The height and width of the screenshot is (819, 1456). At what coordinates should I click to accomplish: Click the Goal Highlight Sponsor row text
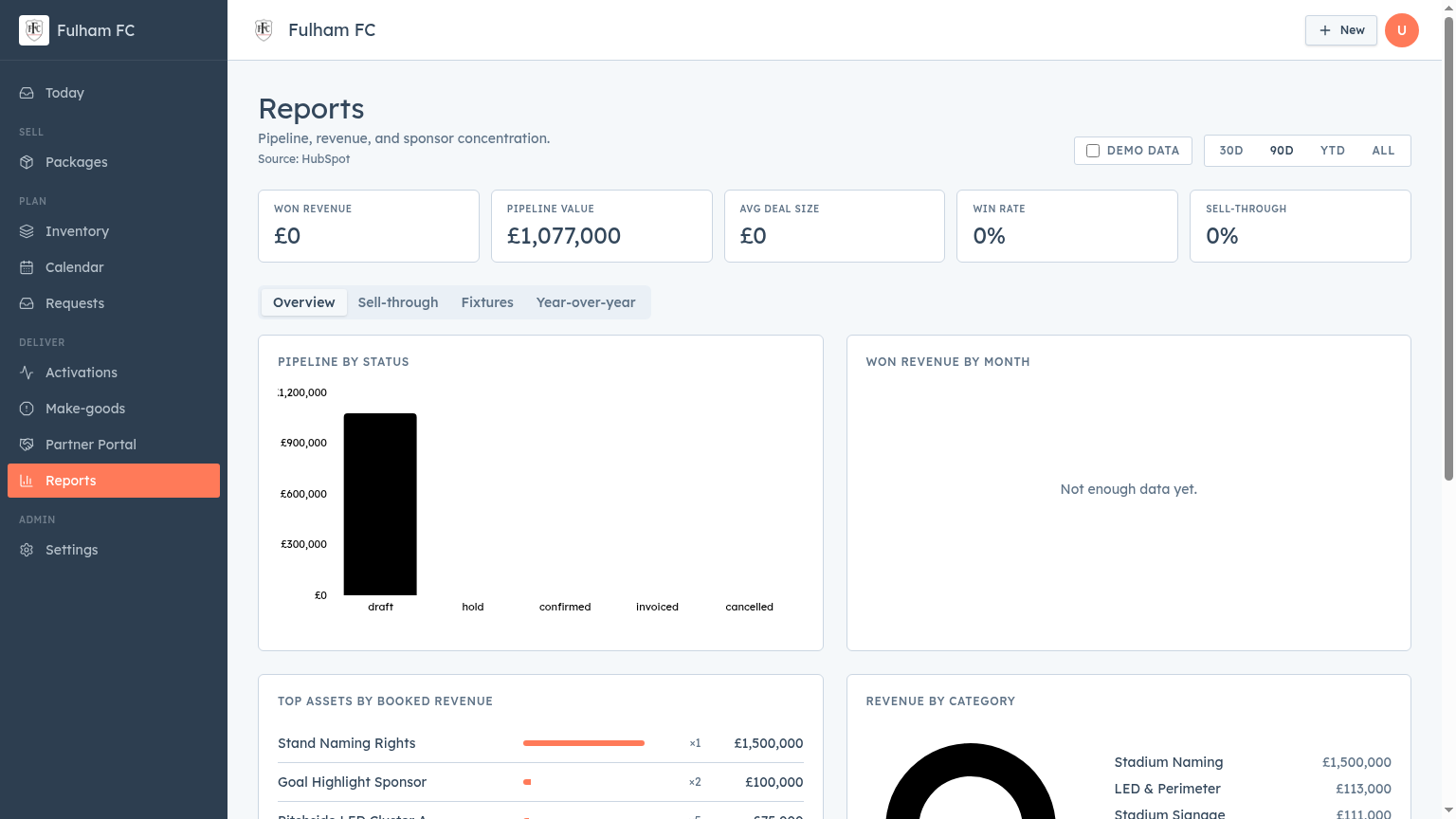[x=353, y=782]
